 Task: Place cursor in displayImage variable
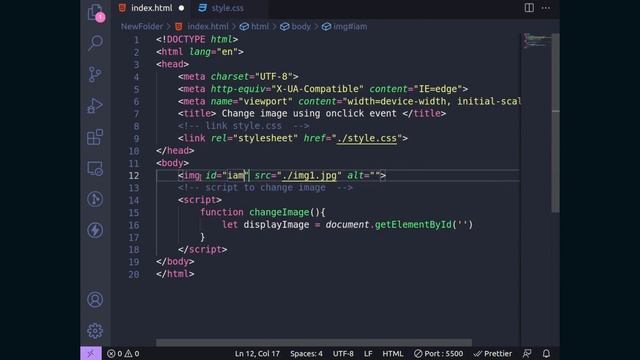(x=276, y=225)
